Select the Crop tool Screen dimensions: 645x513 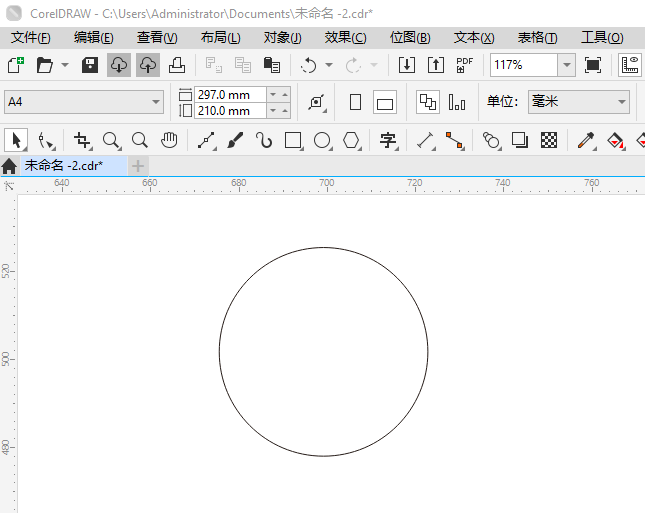pyautogui.click(x=82, y=141)
